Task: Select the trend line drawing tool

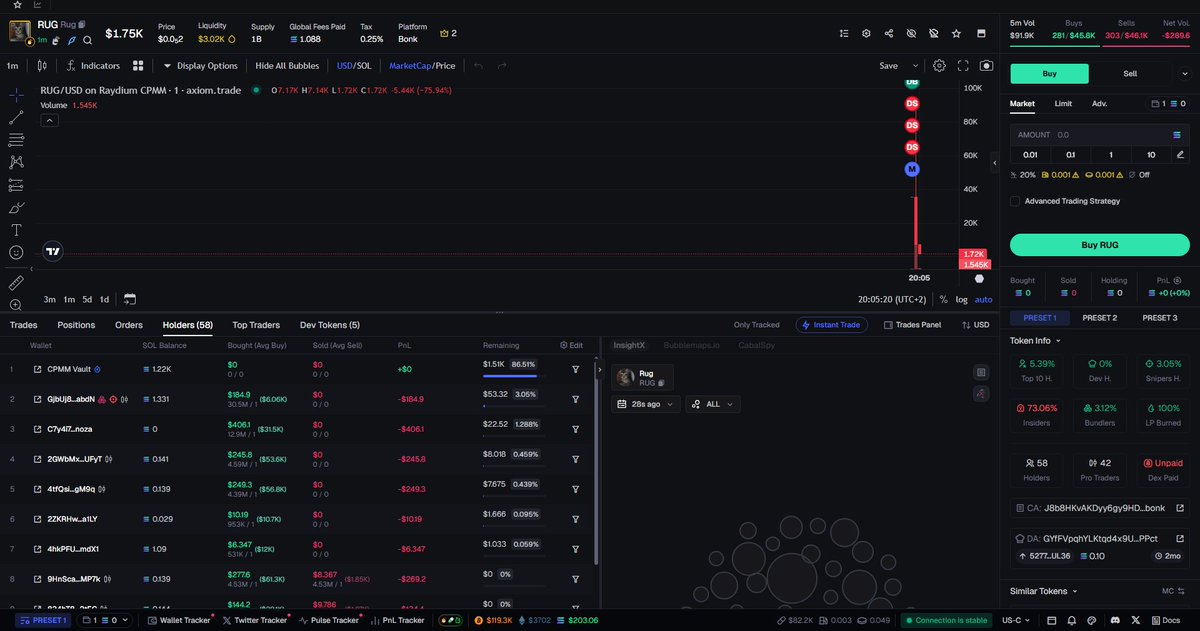Action: tap(16, 117)
